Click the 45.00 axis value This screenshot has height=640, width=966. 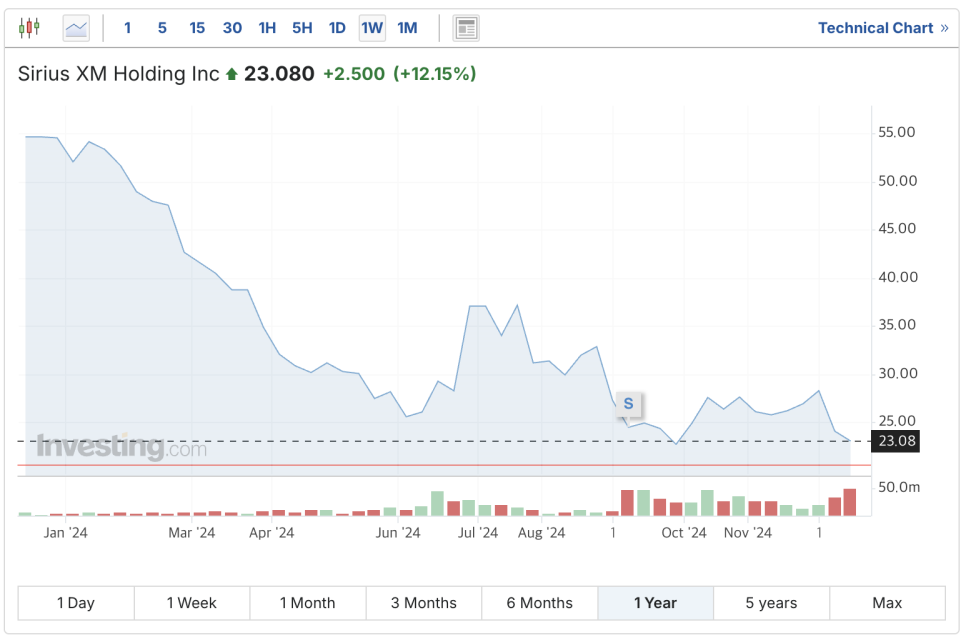(897, 229)
